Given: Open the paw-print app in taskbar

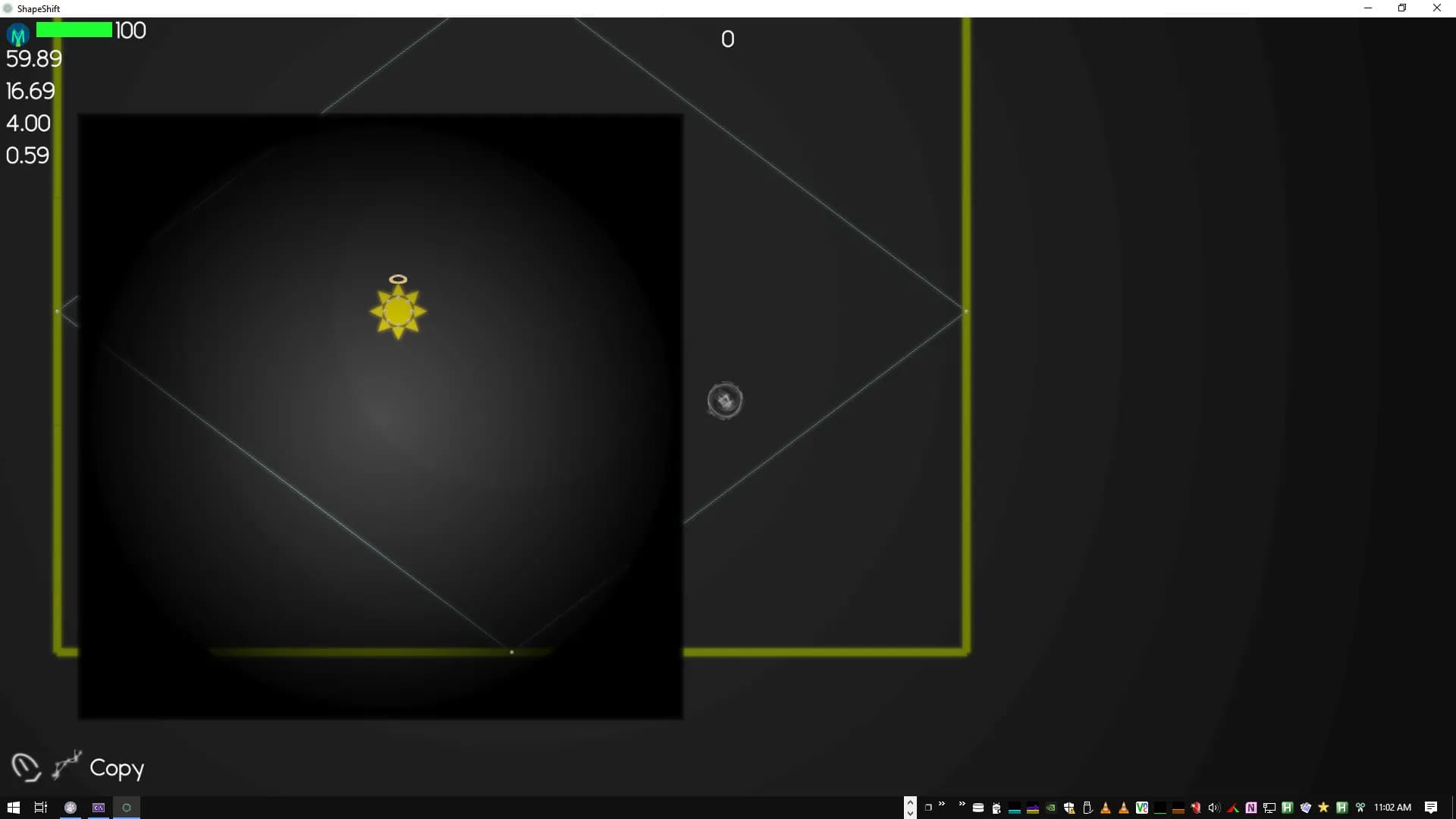Looking at the screenshot, I should pos(71,808).
